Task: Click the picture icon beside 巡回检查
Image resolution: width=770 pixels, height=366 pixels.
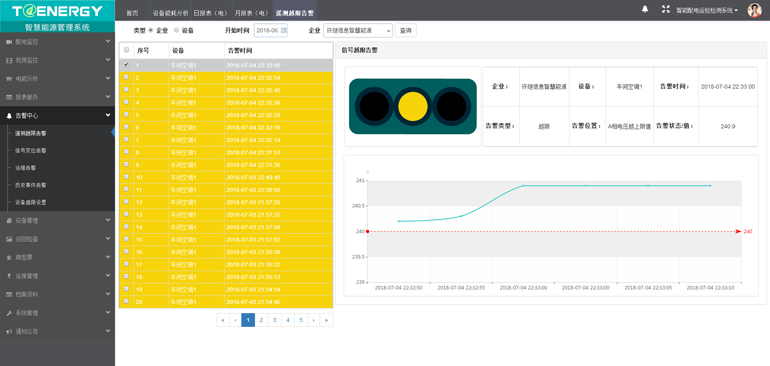Action: pos(9,239)
